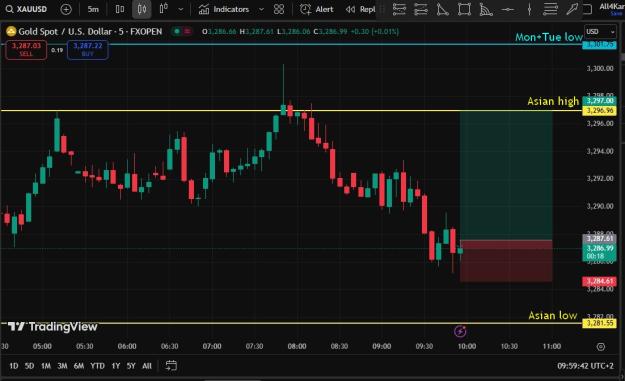
Task: Select the Horizontal Line tool
Action: [x=507, y=9]
